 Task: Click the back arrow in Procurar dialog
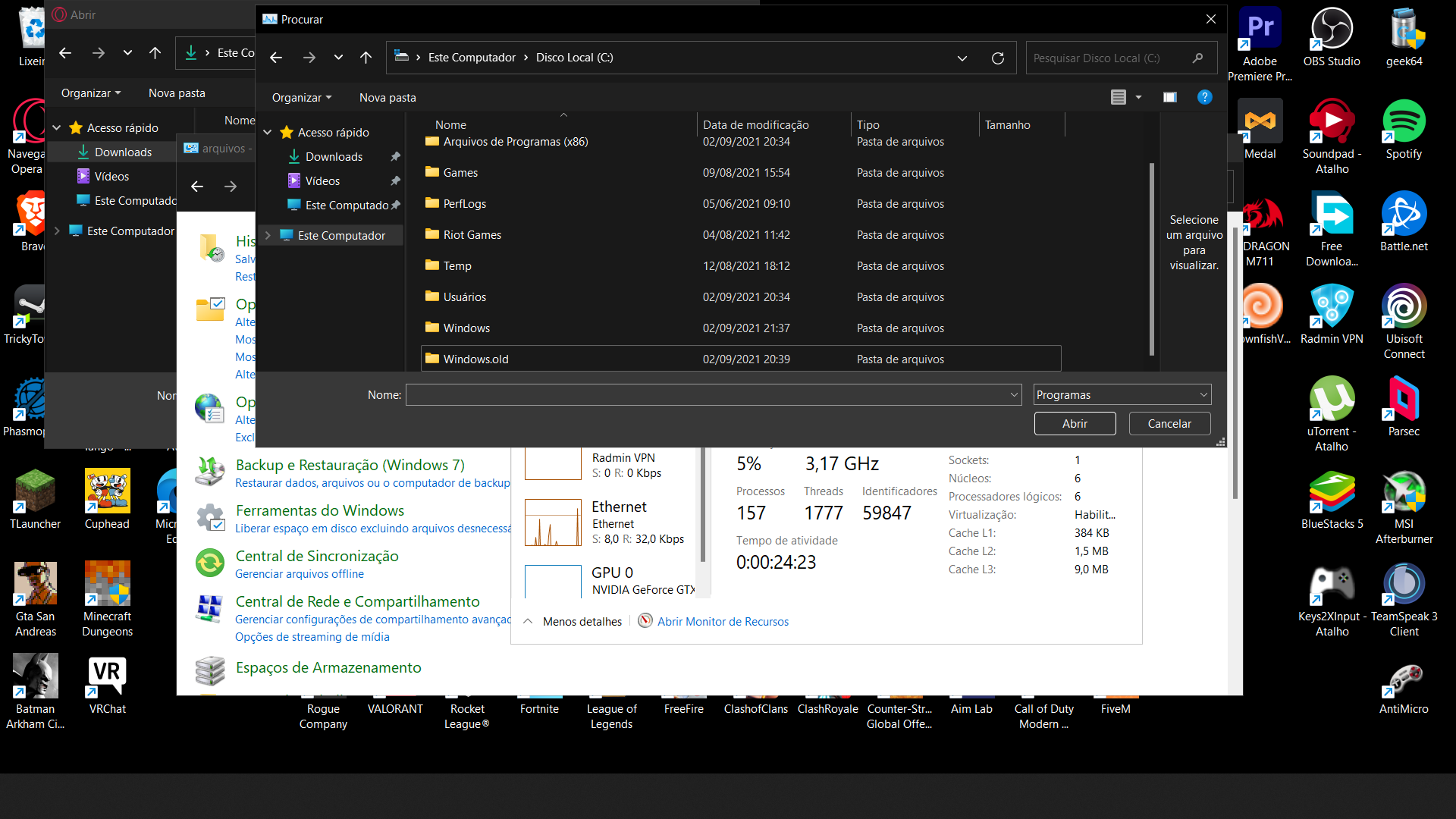[276, 58]
